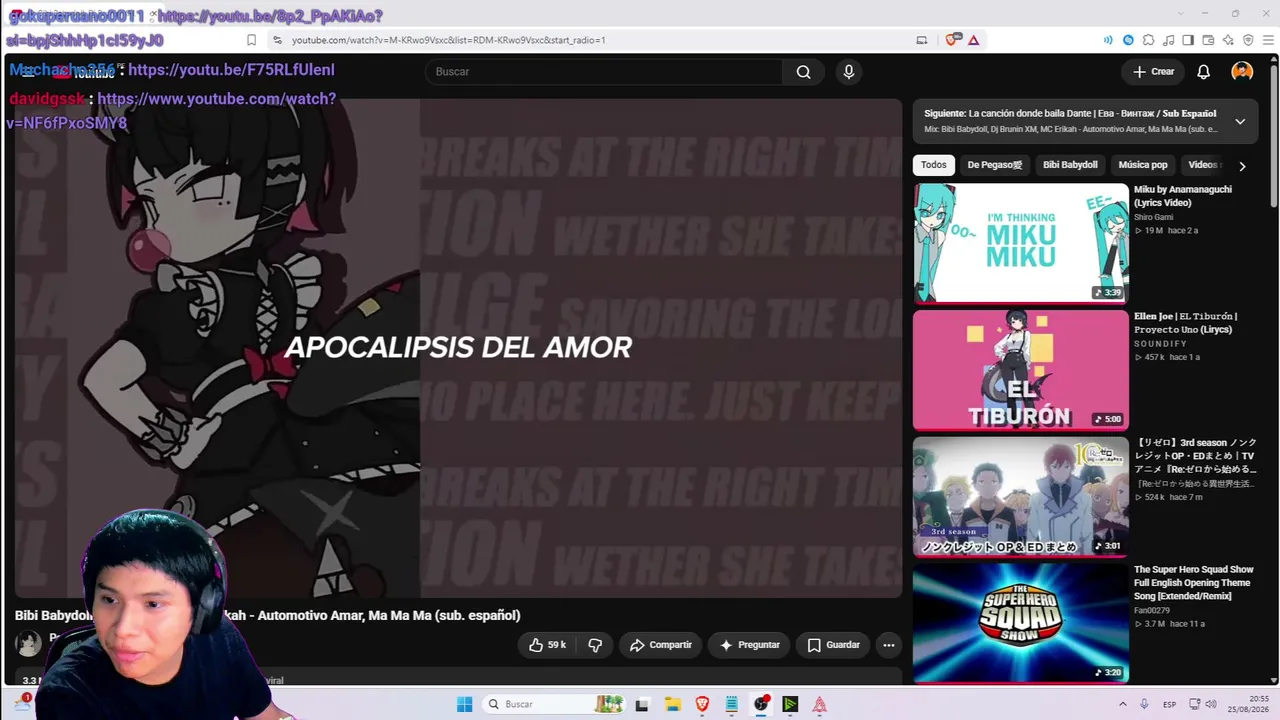Click the Windows taskbar Buscar search box
Image resolution: width=1280 pixels, height=720 pixels.
coord(554,704)
